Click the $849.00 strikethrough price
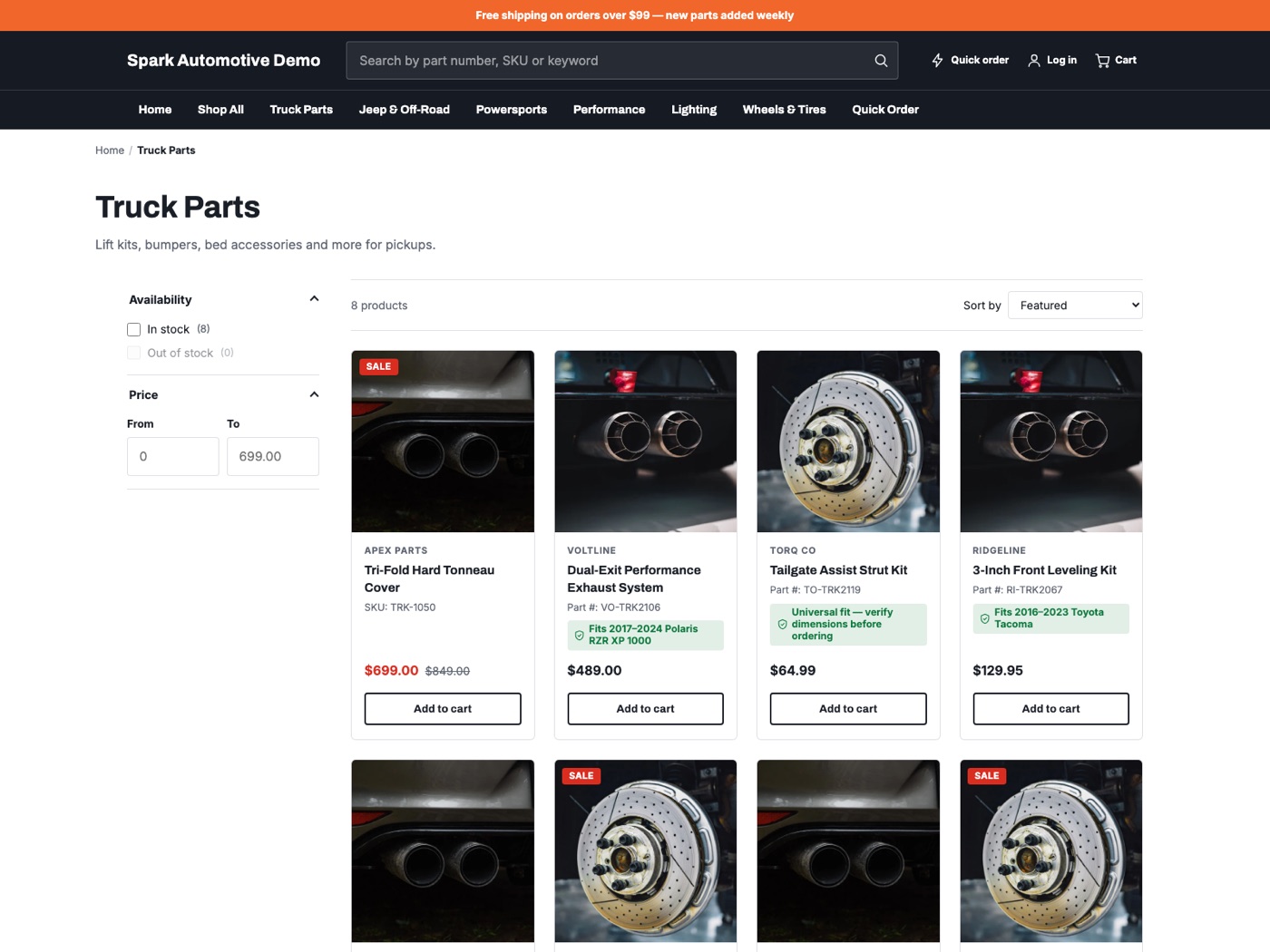Image resolution: width=1270 pixels, height=952 pixels. coord(447,671)
